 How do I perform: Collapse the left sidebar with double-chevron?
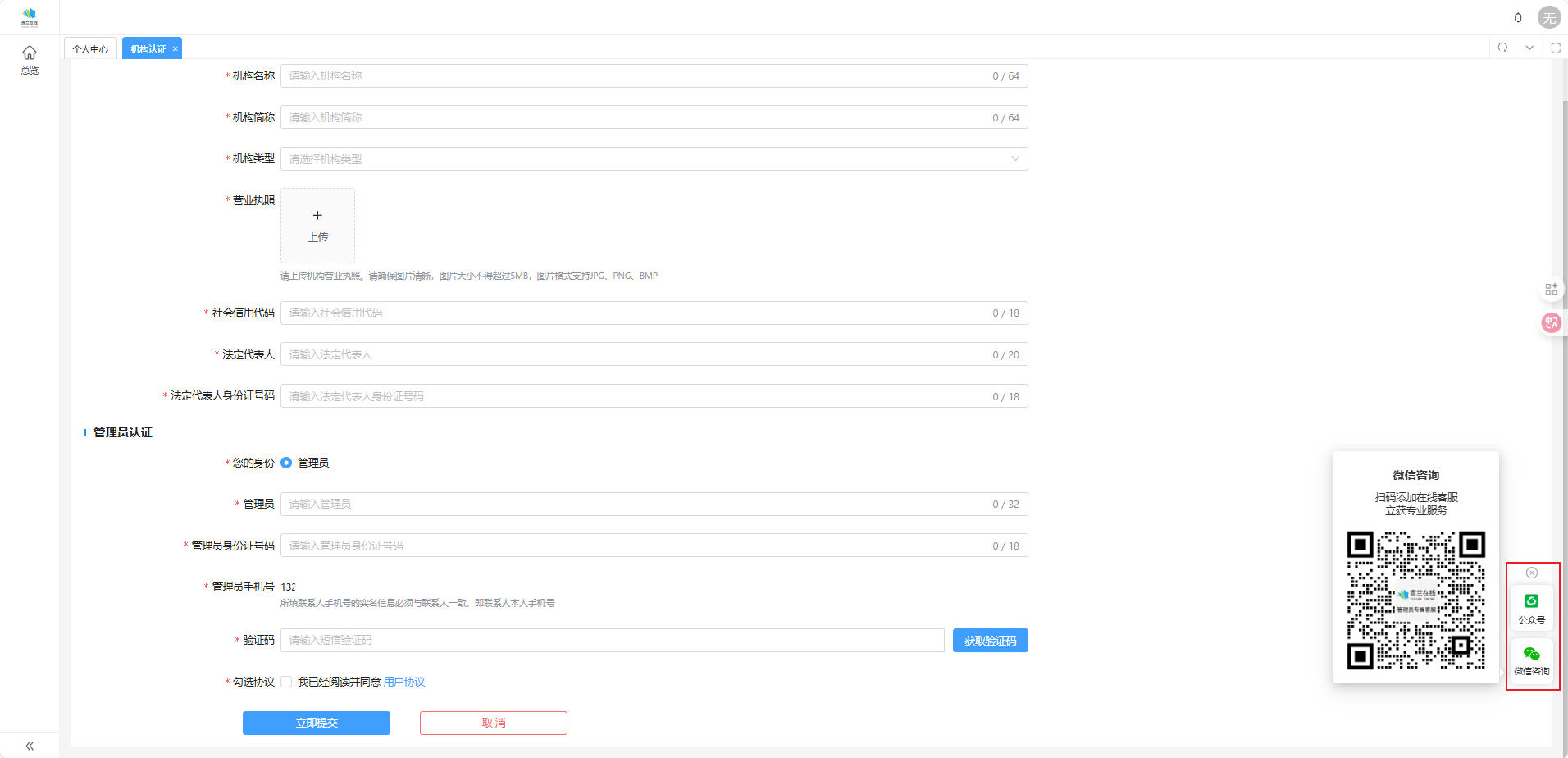(x=30, y=746)
